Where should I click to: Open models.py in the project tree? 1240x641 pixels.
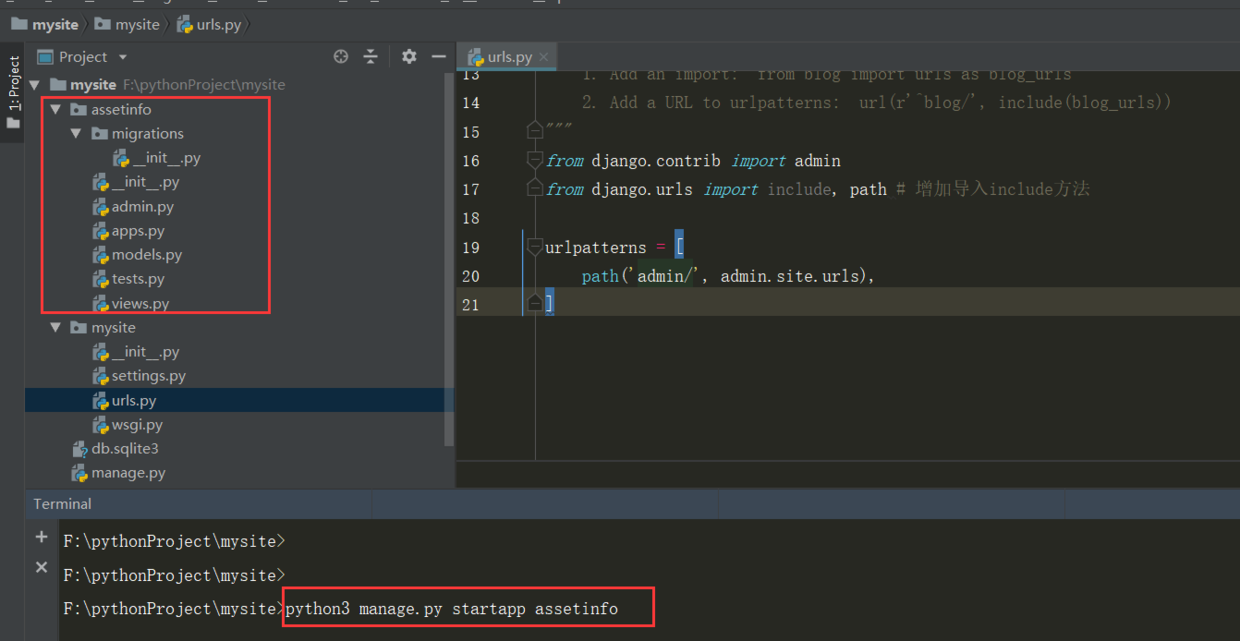pyautogui.click(x=147, y=255)
